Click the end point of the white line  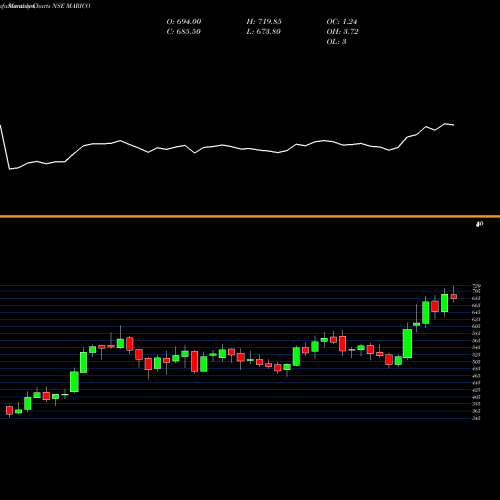(x=454, y=125)
